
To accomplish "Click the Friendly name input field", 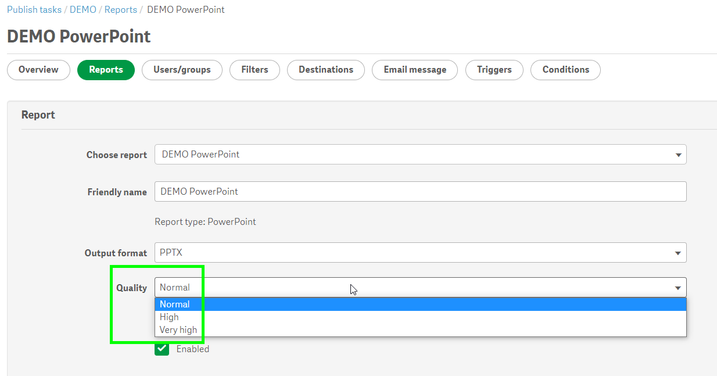I will pyautogui.click(x=420, y=192).
